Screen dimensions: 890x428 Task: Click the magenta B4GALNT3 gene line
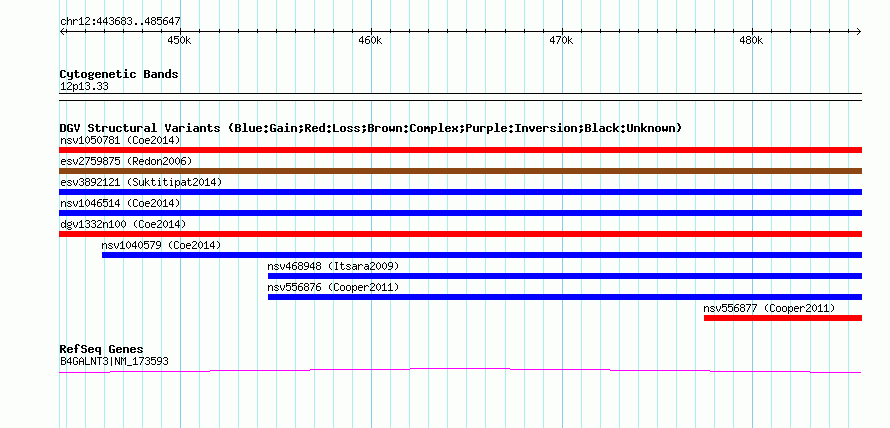(460, 370)
